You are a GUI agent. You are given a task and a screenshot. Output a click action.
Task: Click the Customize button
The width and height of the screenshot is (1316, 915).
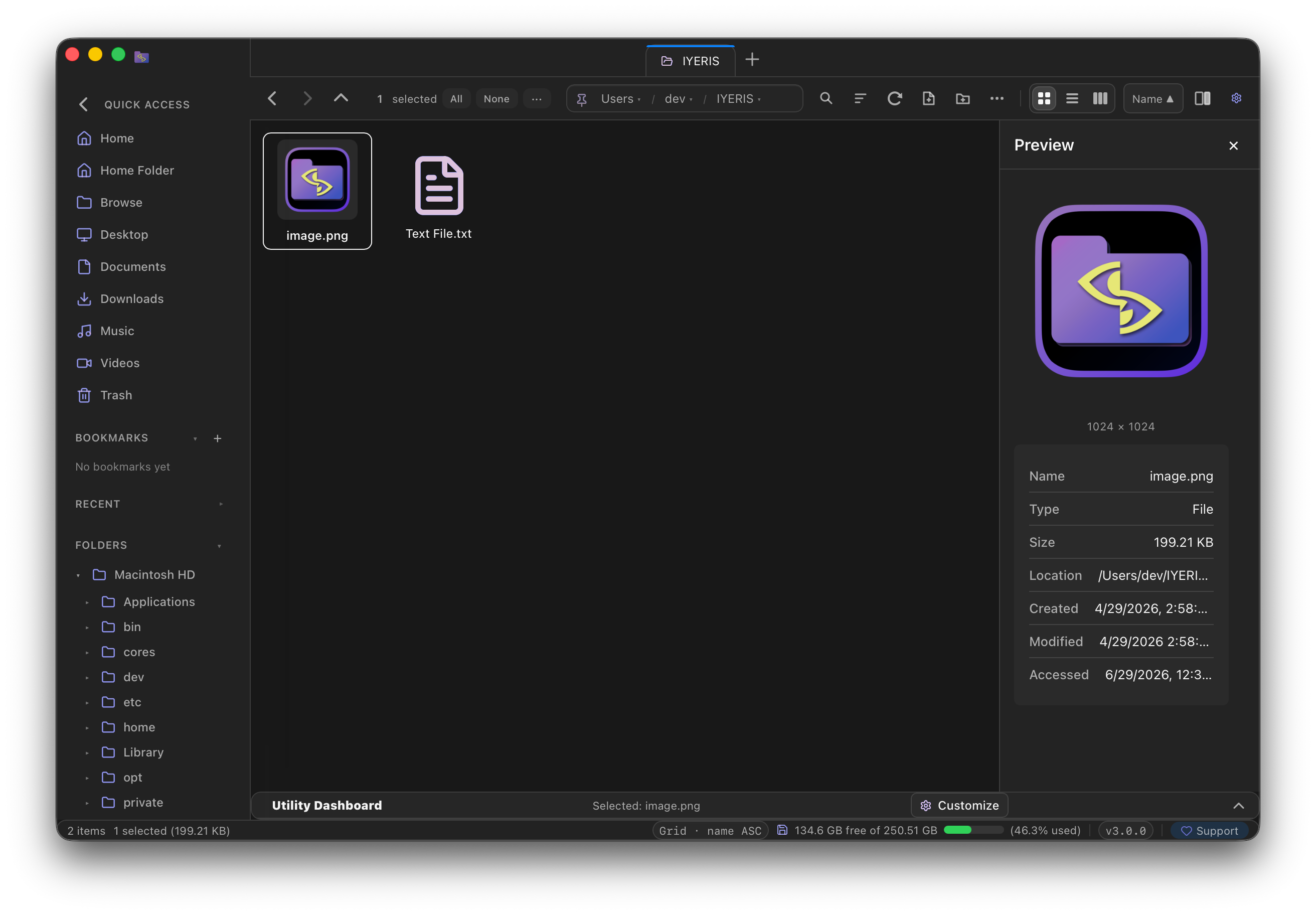point(959,806)
